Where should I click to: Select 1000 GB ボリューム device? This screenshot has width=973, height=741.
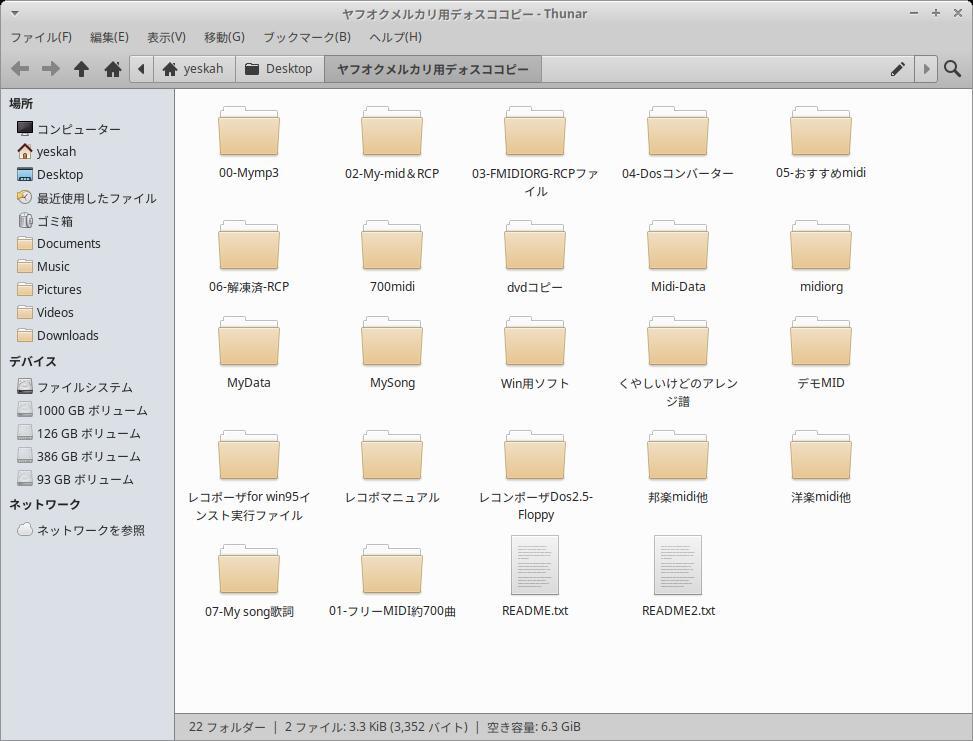(x=91, y=410)
